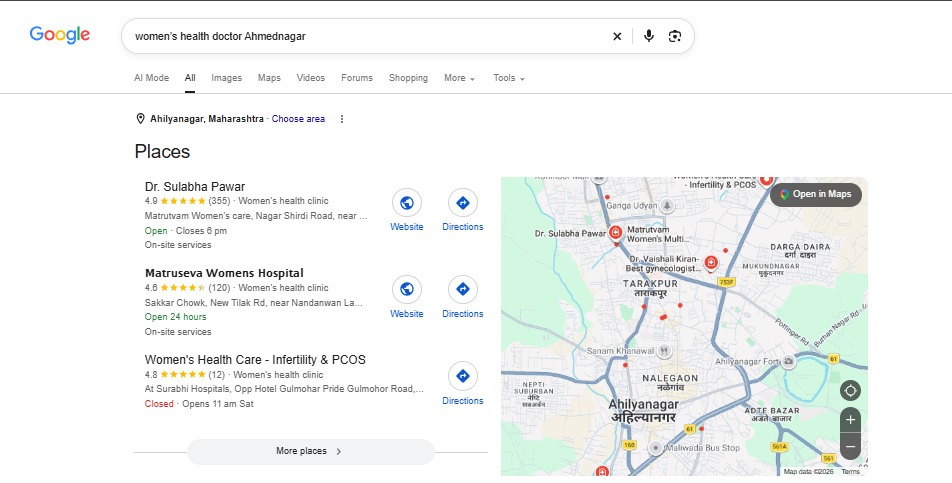Click Directions label for Matruseva Womens Hospital
The width and height of the screenshot is (952, 483).
[463, 314]
